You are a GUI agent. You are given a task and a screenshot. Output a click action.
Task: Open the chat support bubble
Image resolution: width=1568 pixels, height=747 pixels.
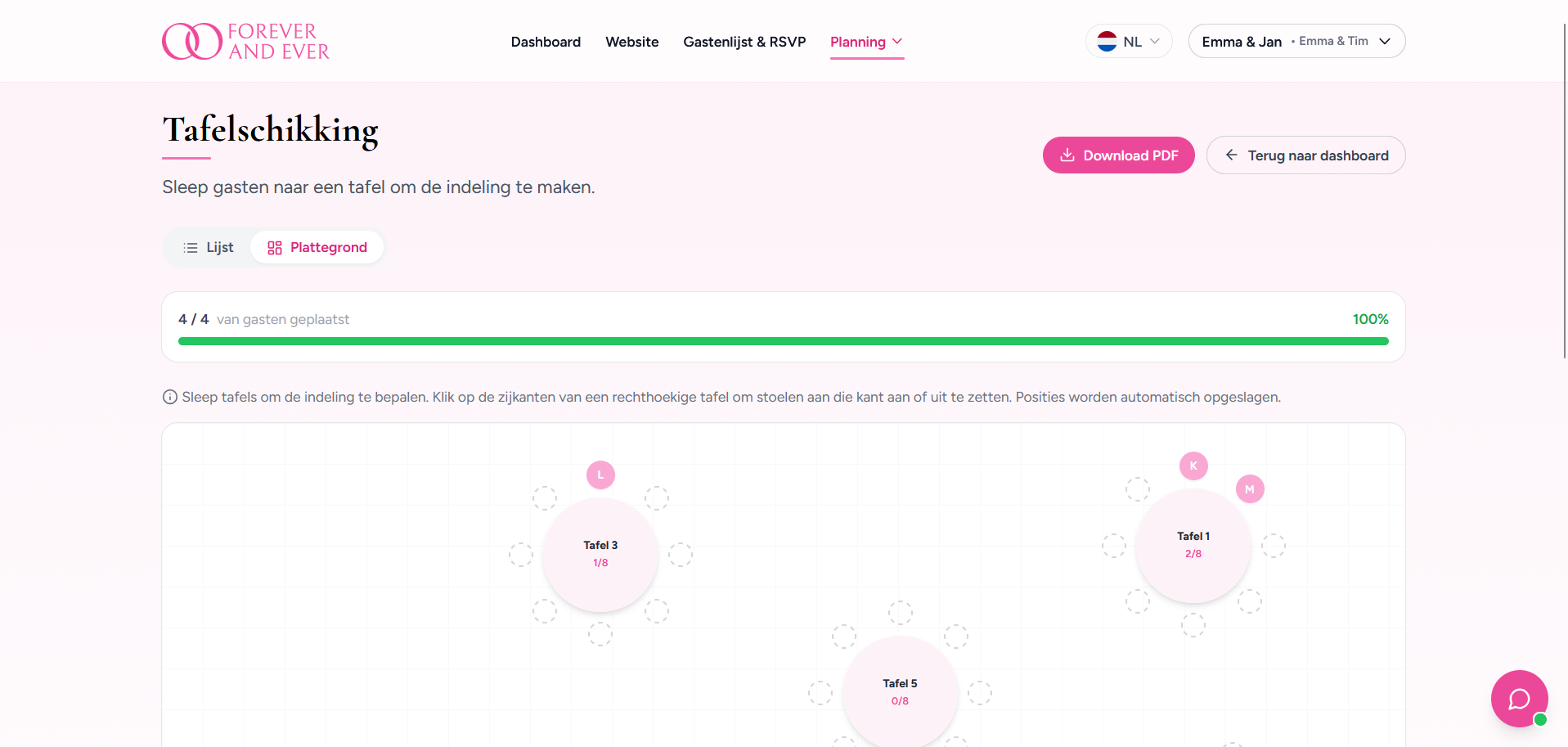click(x=1518, y=698)
